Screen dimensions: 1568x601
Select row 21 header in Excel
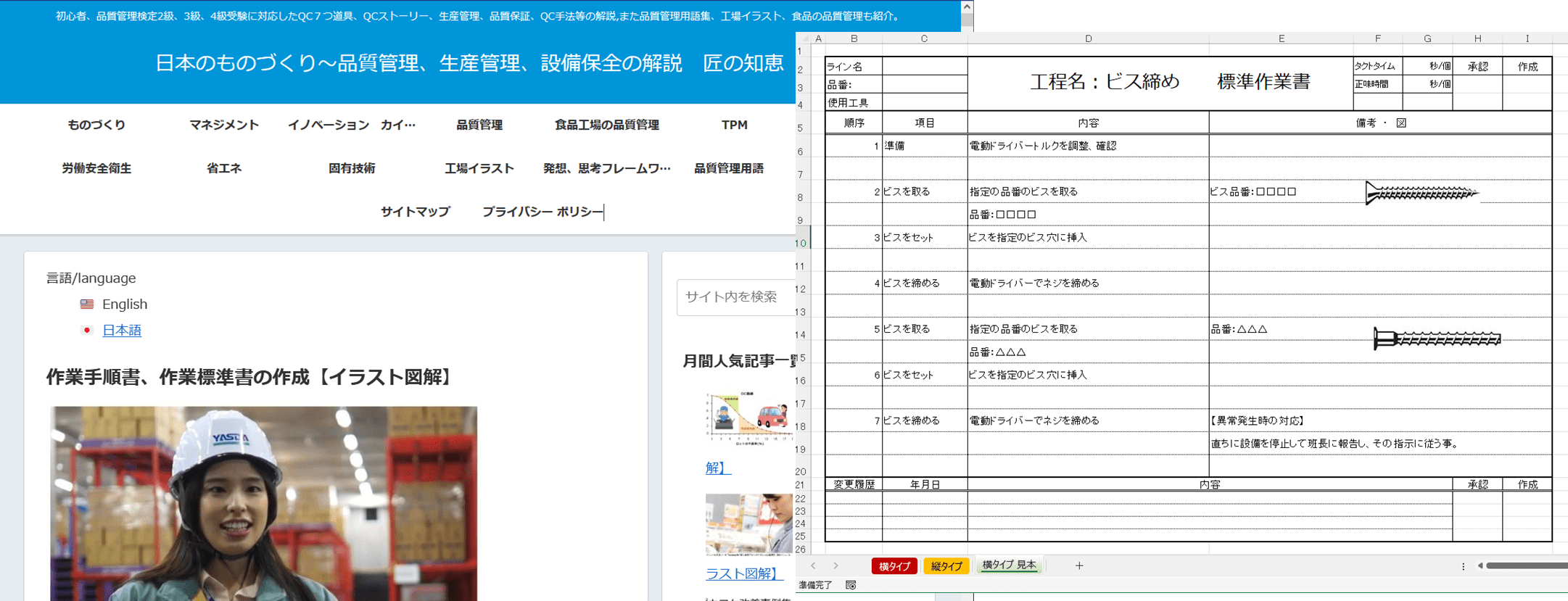click(802, 484)
